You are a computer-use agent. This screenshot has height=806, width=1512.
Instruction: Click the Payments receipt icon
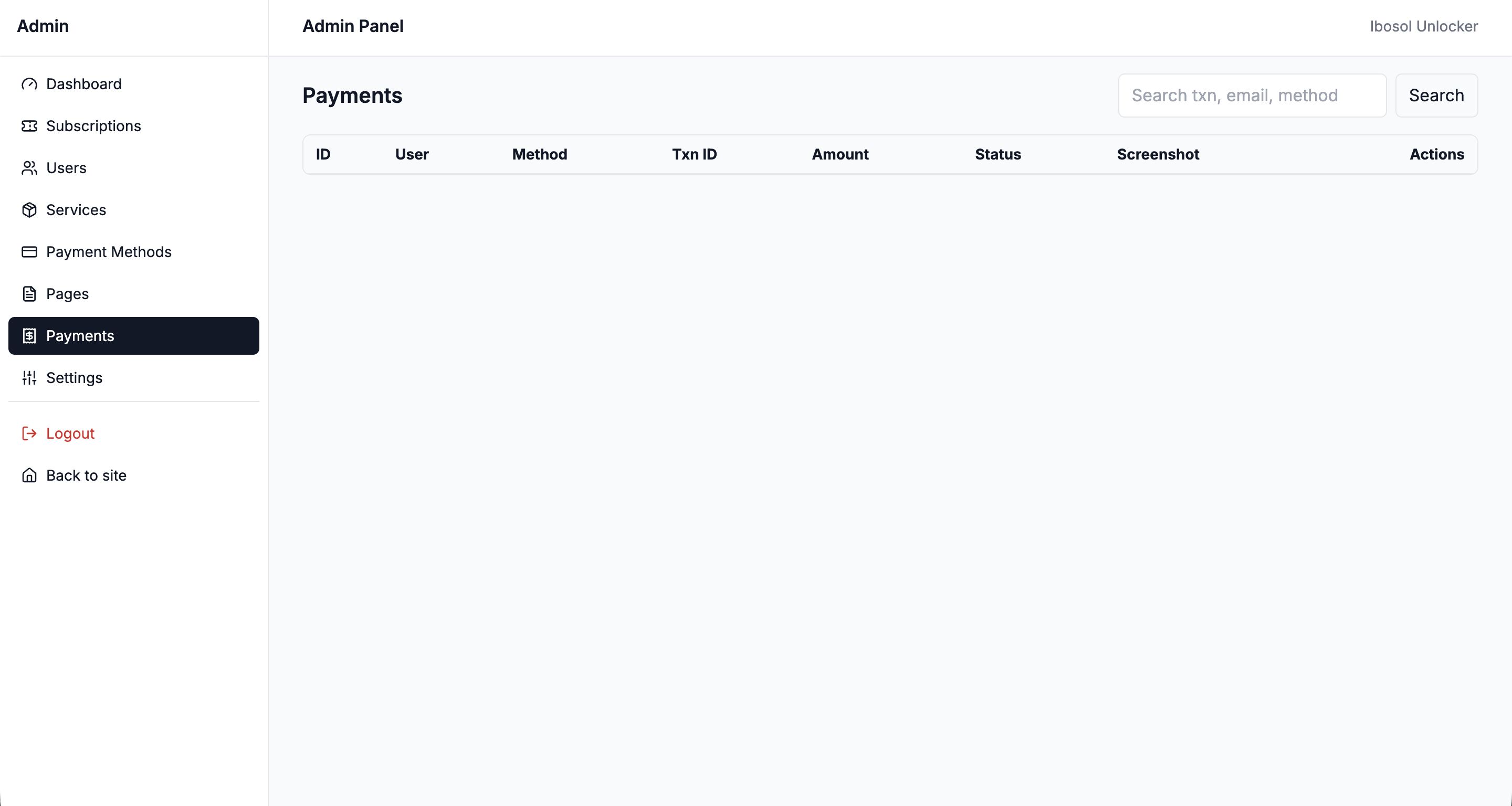pos(29,336)
